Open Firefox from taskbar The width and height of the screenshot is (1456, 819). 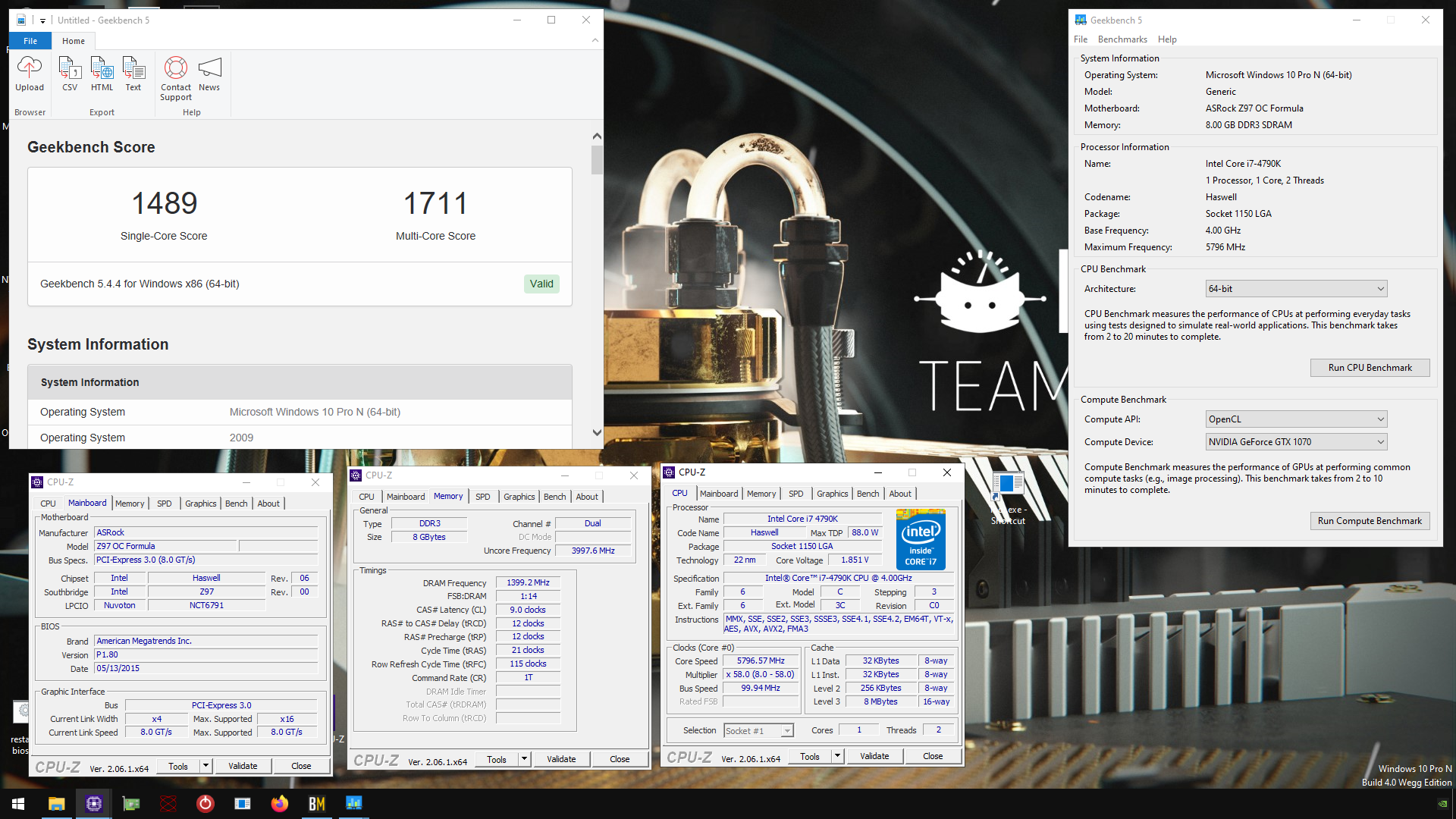point(280,804)
